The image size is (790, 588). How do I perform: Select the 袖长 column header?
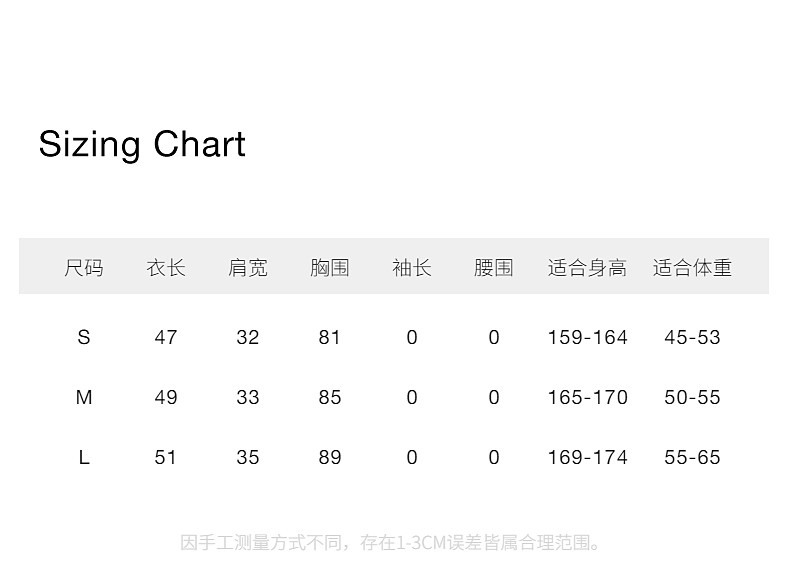point(412,268)
